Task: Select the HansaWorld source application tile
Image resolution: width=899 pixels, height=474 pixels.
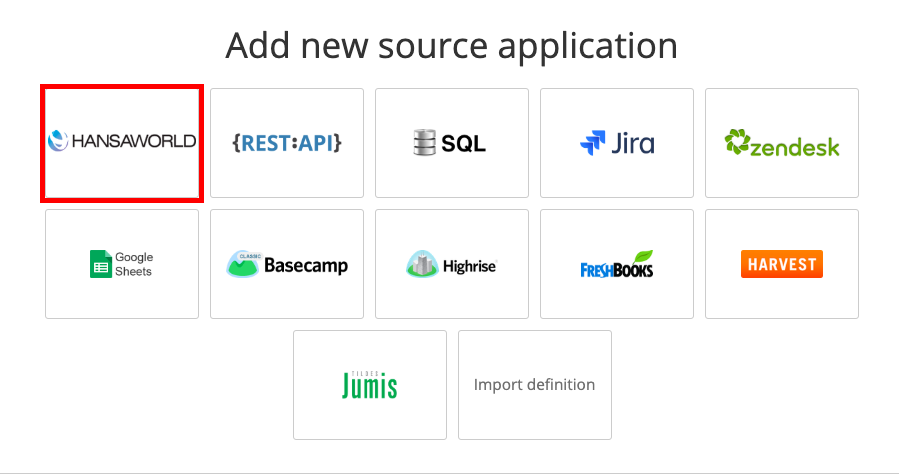Action: coord(122,143)
